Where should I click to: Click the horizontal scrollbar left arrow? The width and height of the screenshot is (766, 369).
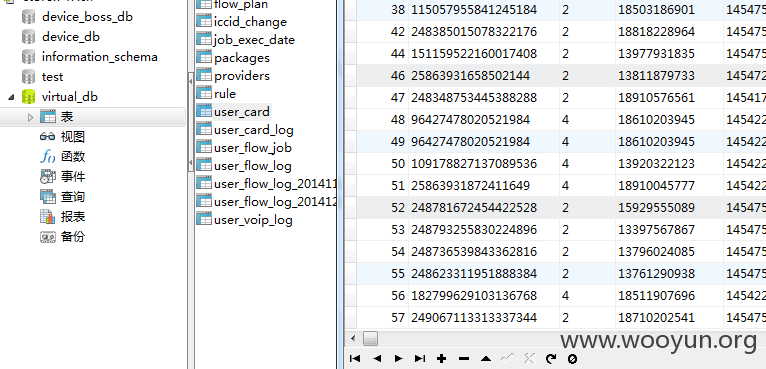(x=353, y=338)
